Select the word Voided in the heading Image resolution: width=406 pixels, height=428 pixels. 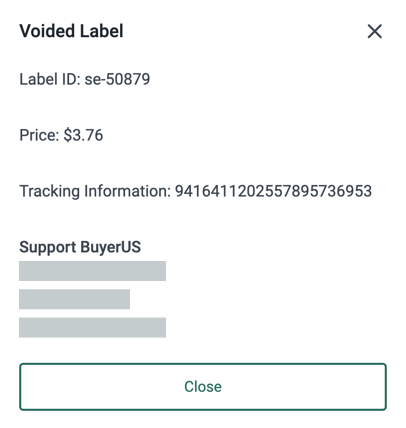[x=47, y=31]
